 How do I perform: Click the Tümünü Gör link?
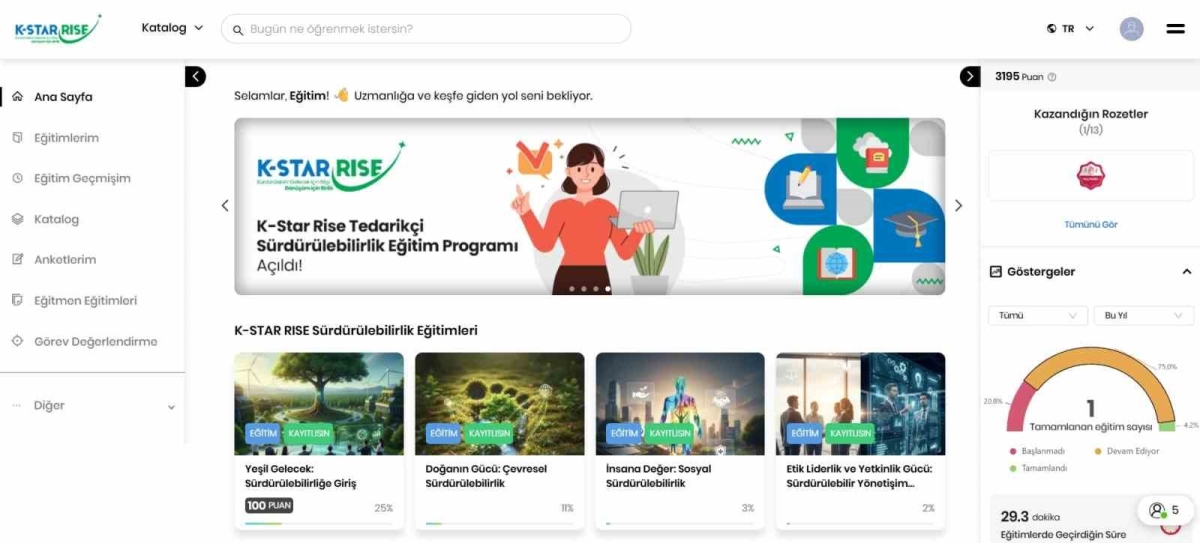[1091, 225]
